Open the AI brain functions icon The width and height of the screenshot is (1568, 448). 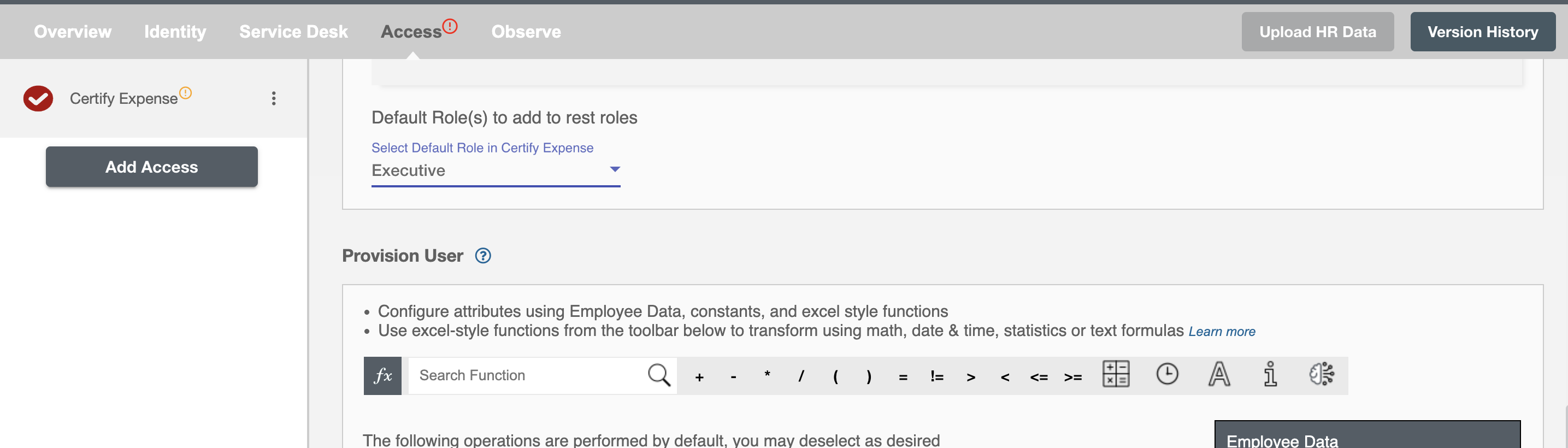[1322, 374]
